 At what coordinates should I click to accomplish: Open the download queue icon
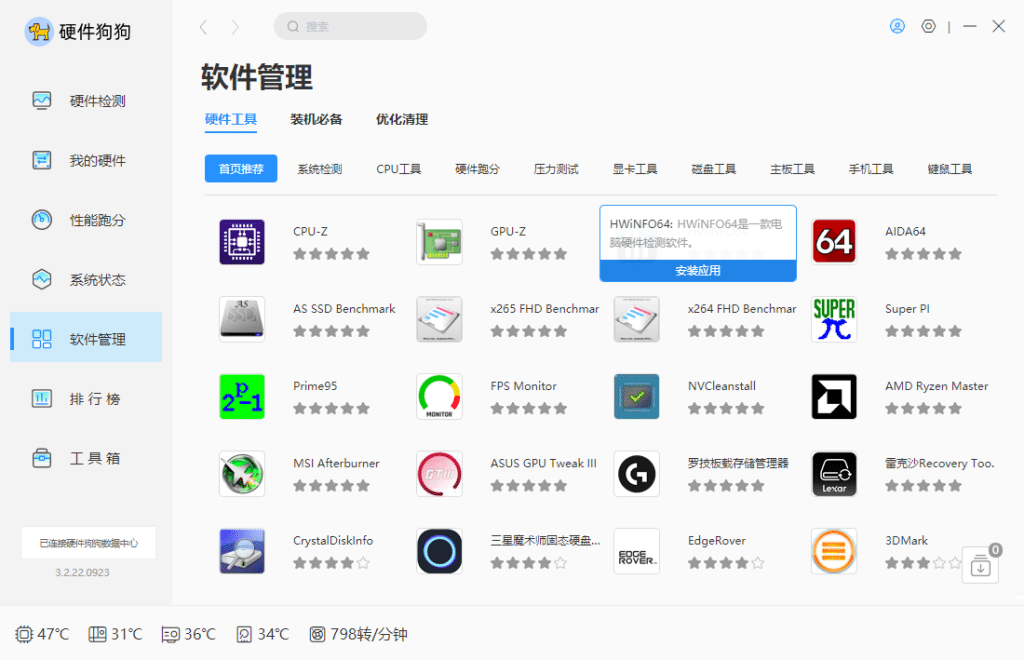pos(980,565)
